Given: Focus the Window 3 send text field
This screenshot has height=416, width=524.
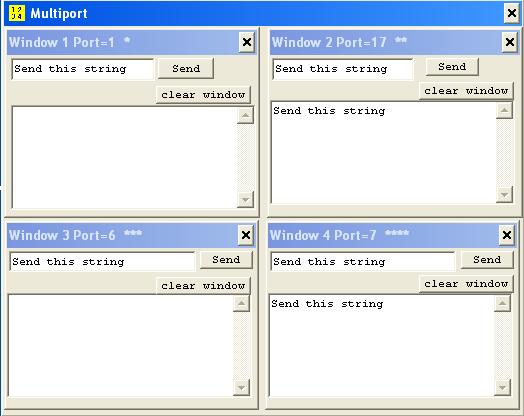Looking at the screenshot, I should point(102,261).
